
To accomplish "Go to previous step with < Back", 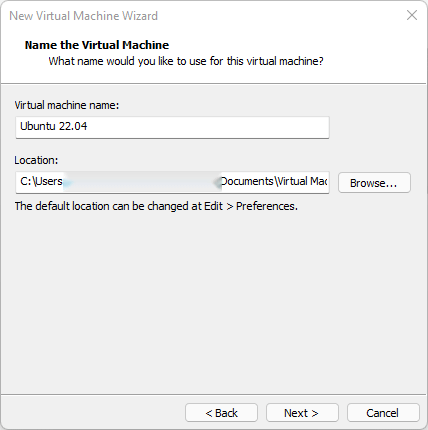I will coord(221,413).
